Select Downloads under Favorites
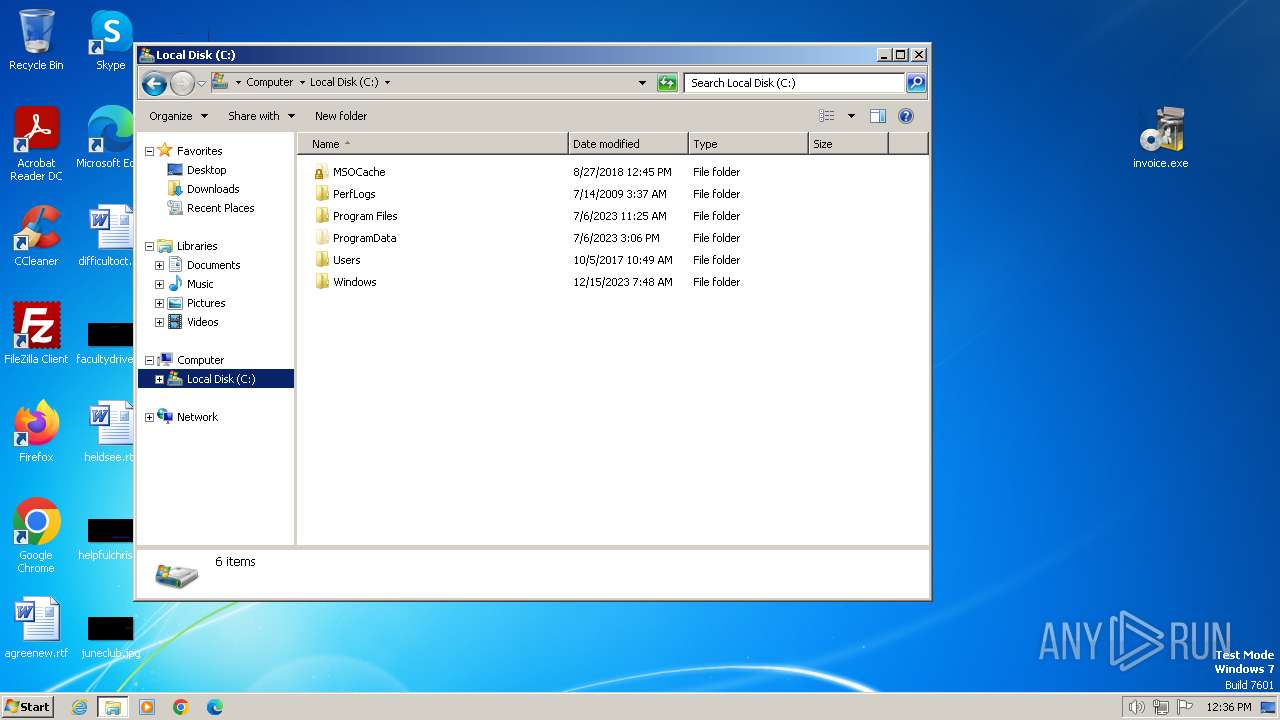 point(213,189)
